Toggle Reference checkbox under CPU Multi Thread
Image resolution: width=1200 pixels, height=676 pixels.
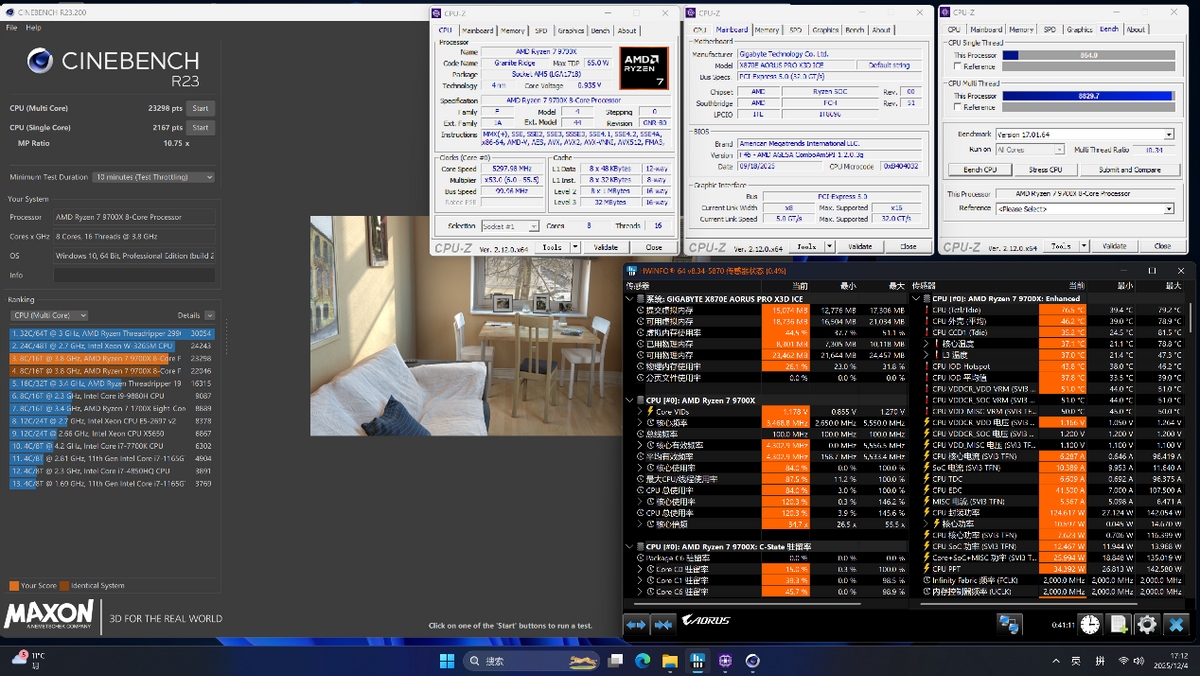click(x=955, y=107)
